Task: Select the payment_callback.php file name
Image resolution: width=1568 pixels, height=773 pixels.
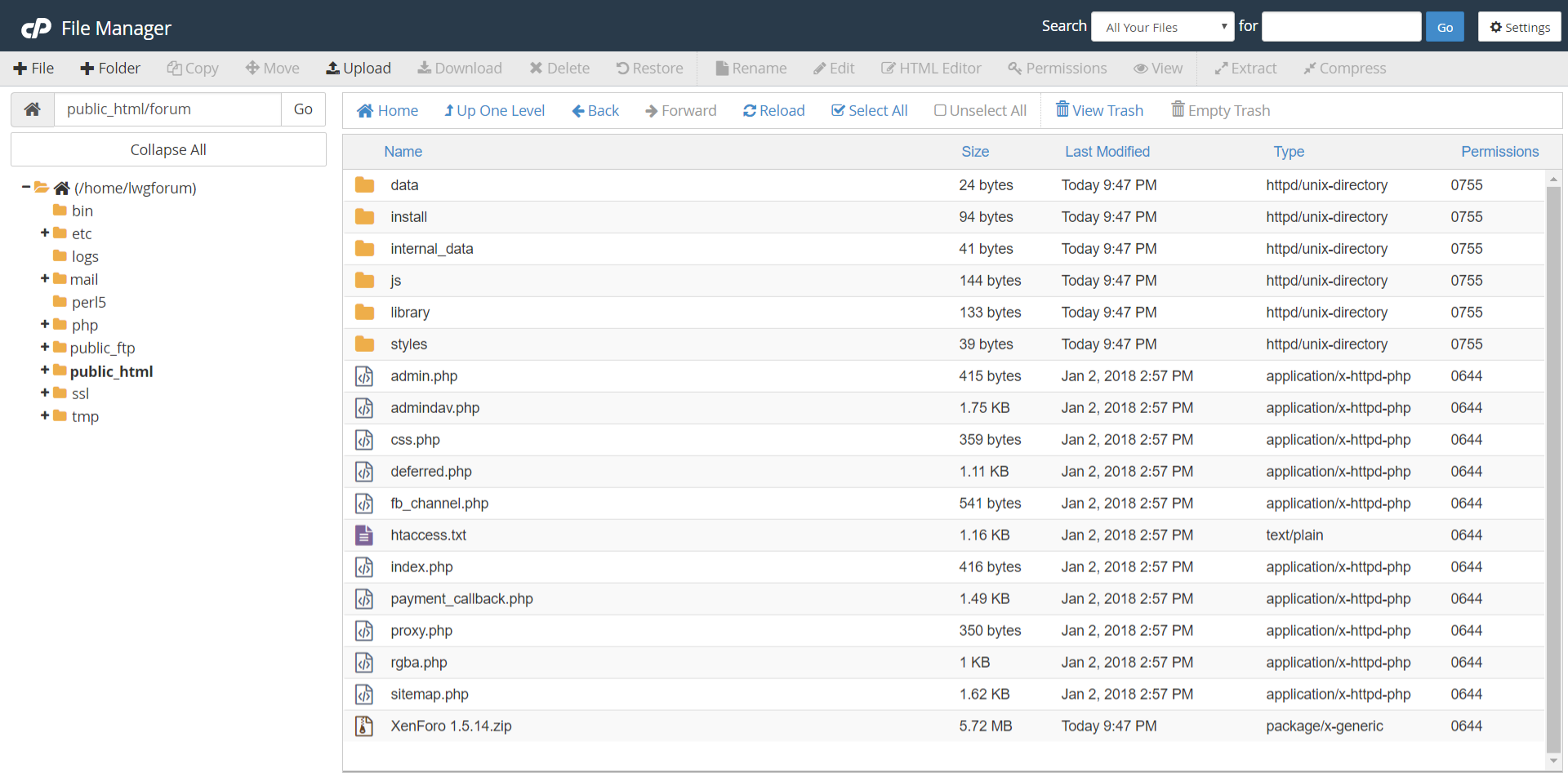Action: point(461,599)
